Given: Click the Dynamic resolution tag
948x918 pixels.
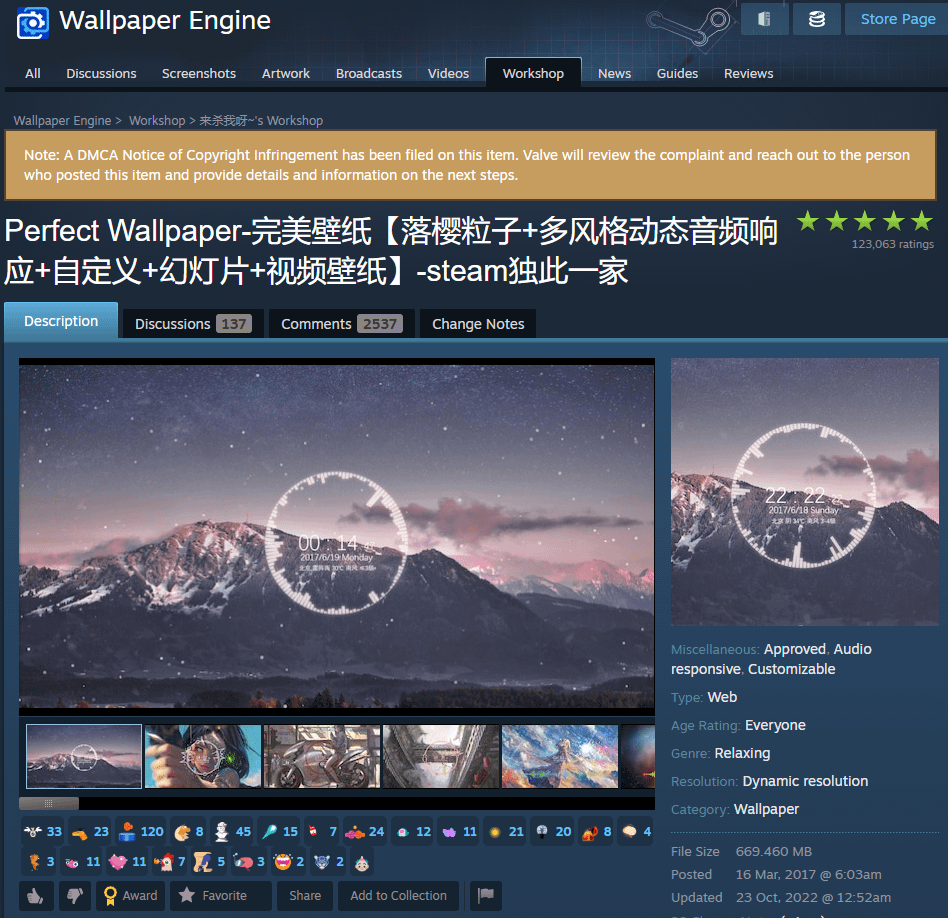Looking at the screenshot, I should (805, 781).
